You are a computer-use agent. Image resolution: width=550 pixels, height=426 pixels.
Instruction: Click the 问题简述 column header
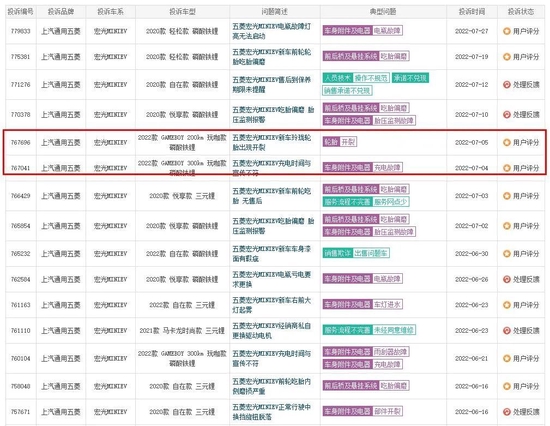275,12
